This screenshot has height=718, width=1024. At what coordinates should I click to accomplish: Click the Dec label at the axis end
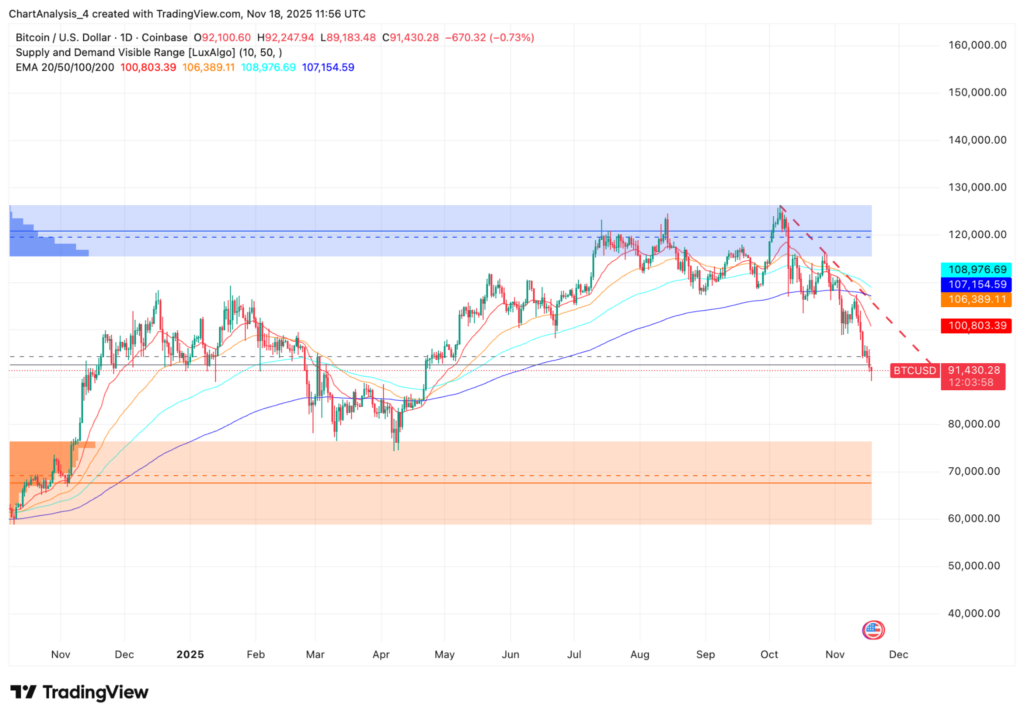[x=898, y=653]
